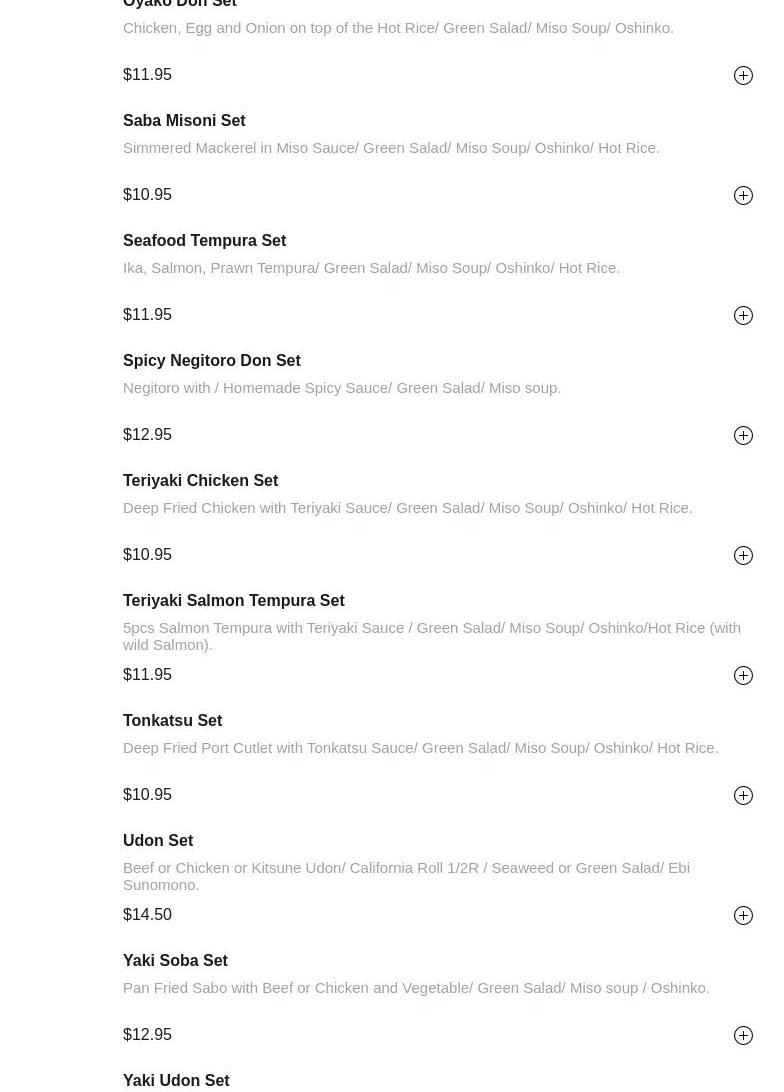Click plus icon for Seafood Tempura Set
The width and height of the screenshot is (784, 1092).
[743, 315]
